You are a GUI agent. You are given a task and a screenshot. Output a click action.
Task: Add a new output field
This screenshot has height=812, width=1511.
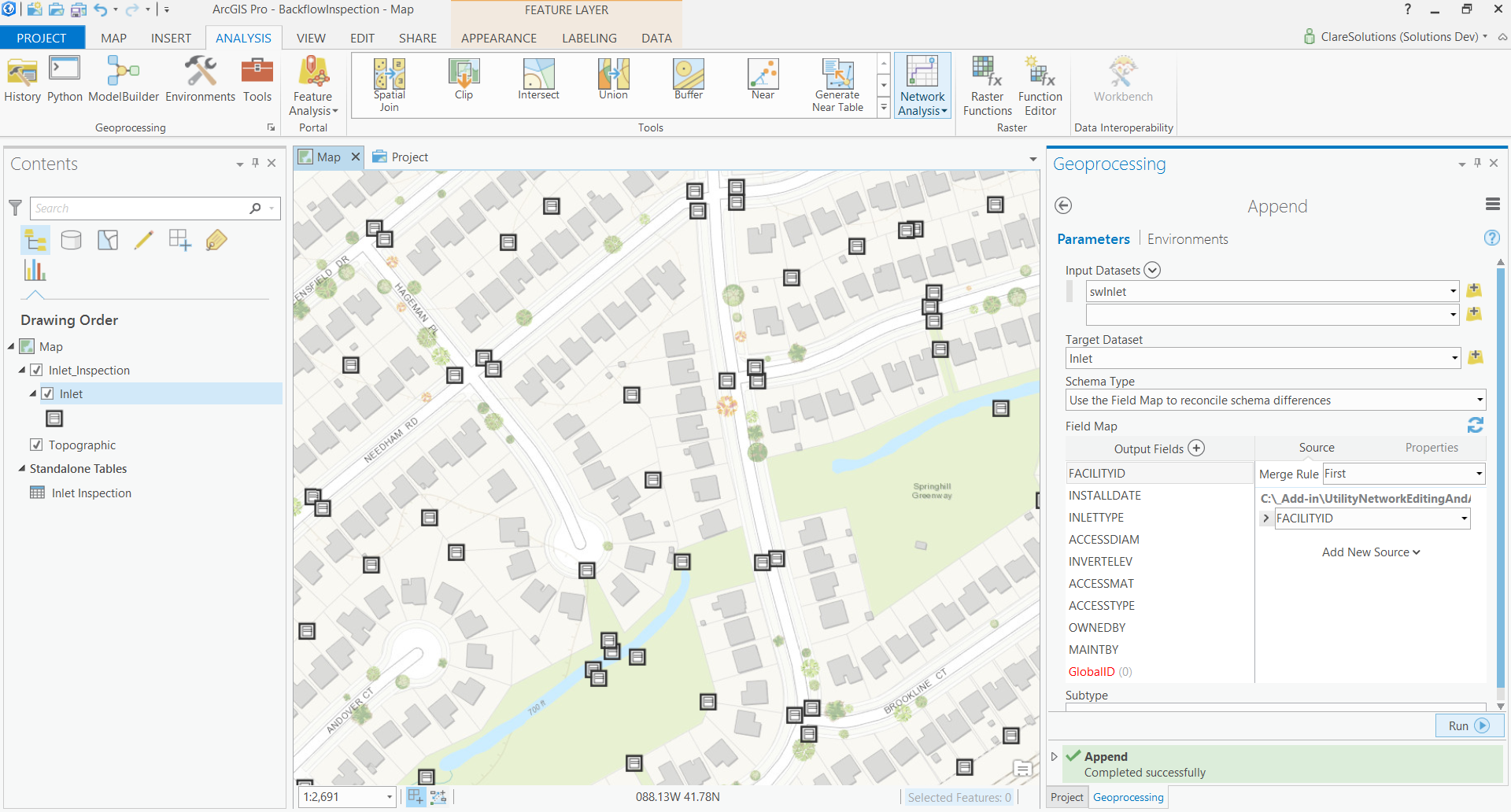click(1196, 448)
